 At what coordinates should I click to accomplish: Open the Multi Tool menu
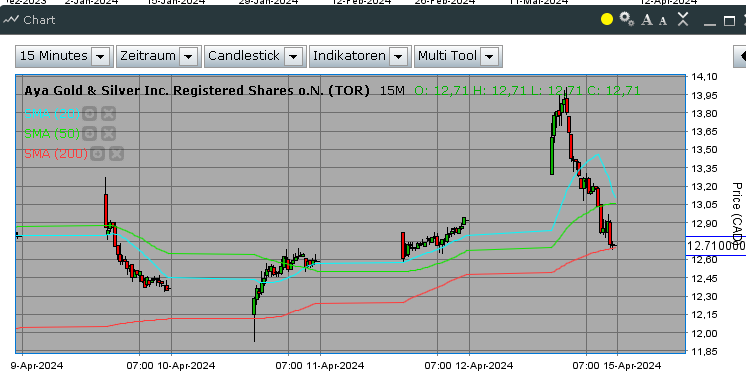pyautogui.click(x=458, y=57)
